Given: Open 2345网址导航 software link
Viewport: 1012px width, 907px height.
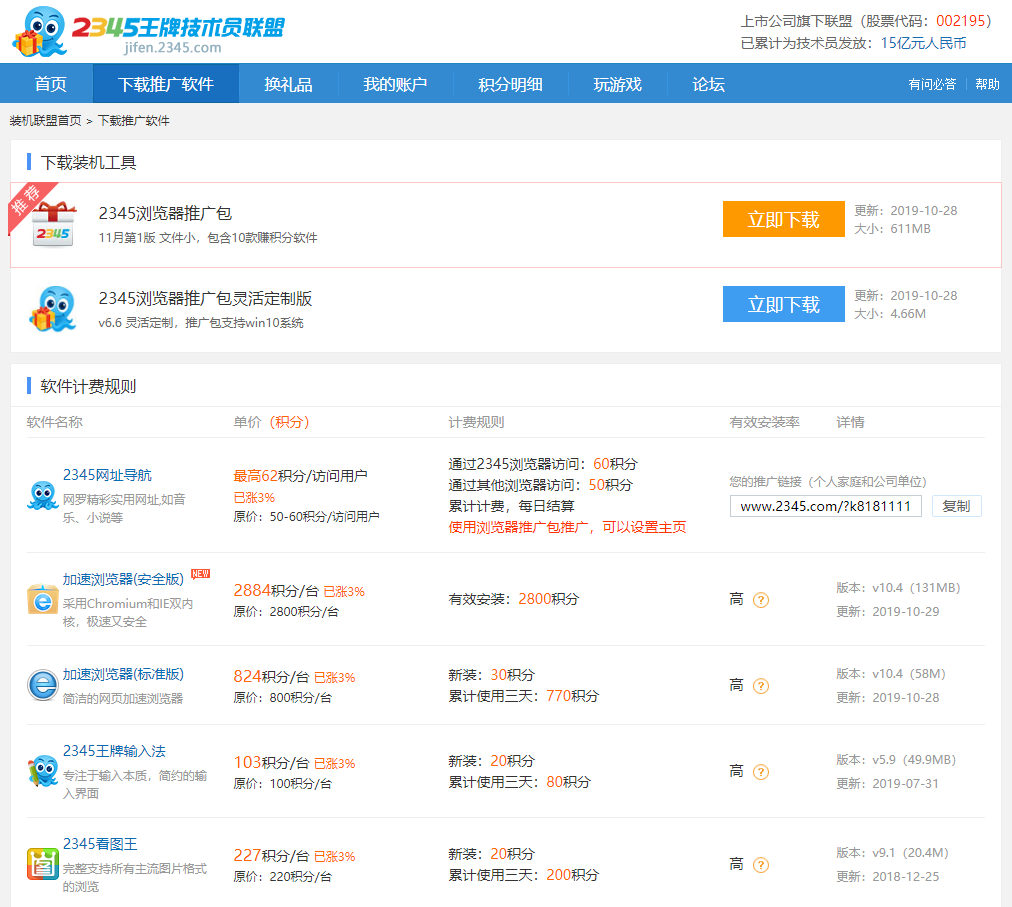Looking at the screenshot, I should click(107, 475).
